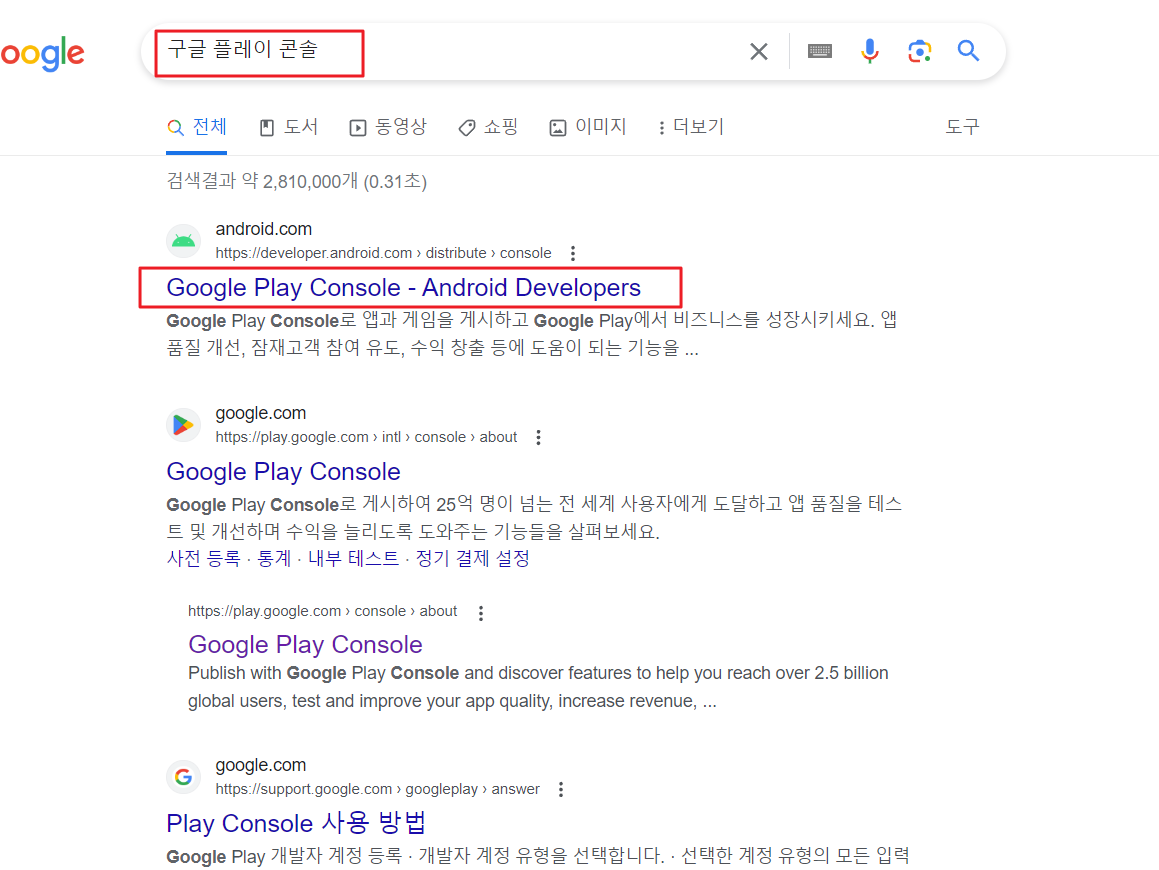This screenshot has height=870, width=1159.
Task: Open options for the support.google.com result
Action: pyautogui.click(x=561, y=789)
